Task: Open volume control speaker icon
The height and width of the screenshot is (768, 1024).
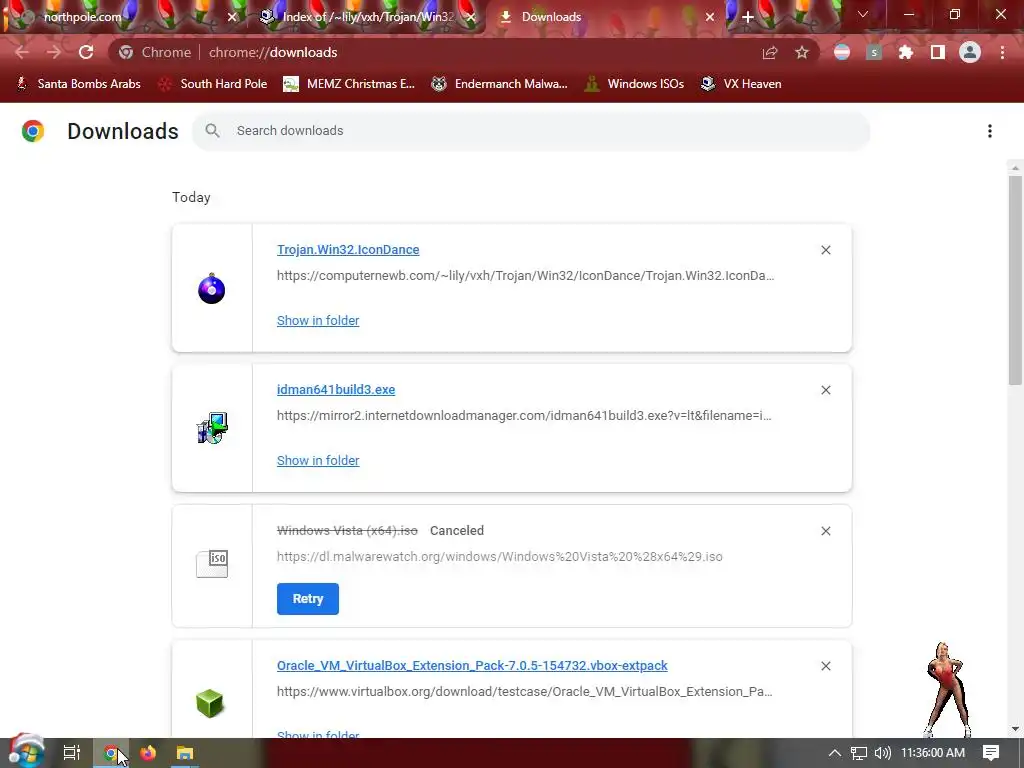Action: pos(882,753)
